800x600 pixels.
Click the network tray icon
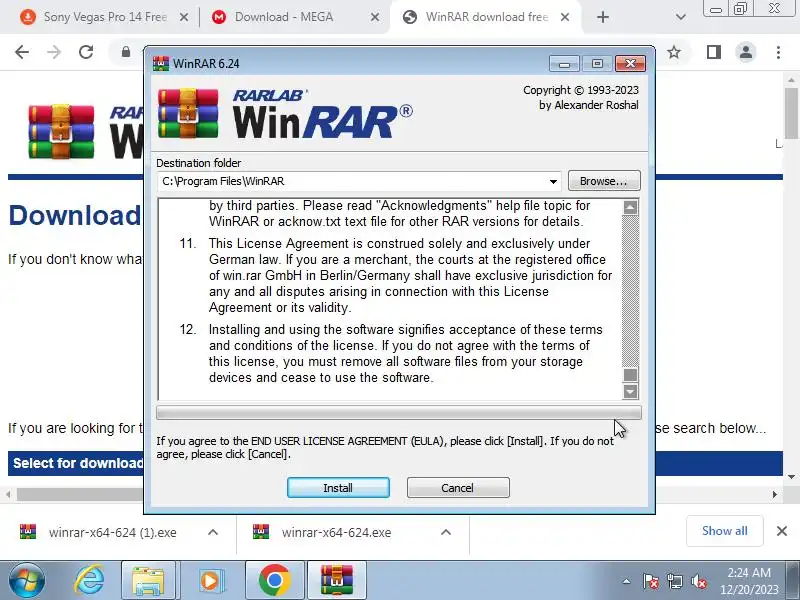pos(675,581)
